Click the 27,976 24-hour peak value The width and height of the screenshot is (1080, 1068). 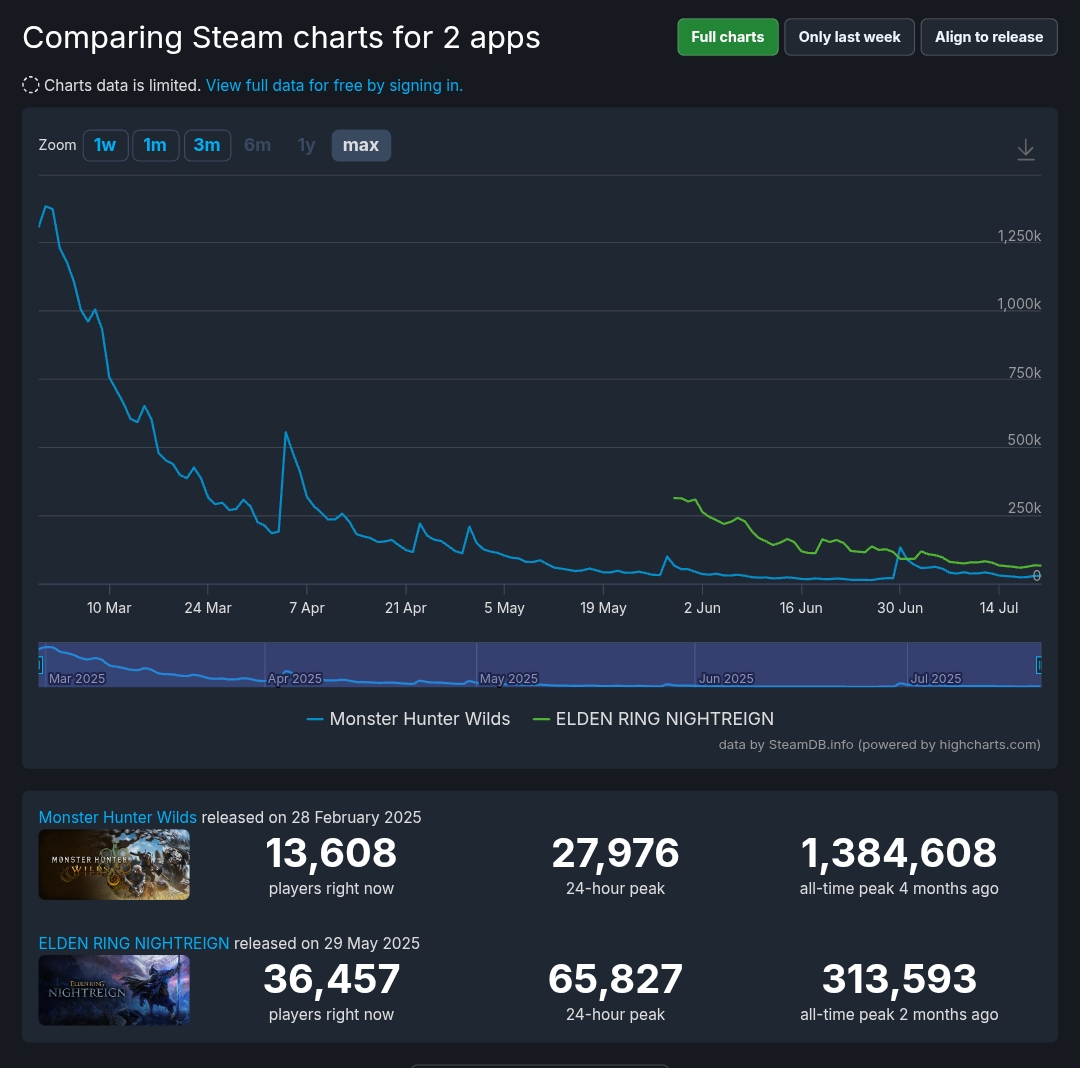click(x=615, y=852)
